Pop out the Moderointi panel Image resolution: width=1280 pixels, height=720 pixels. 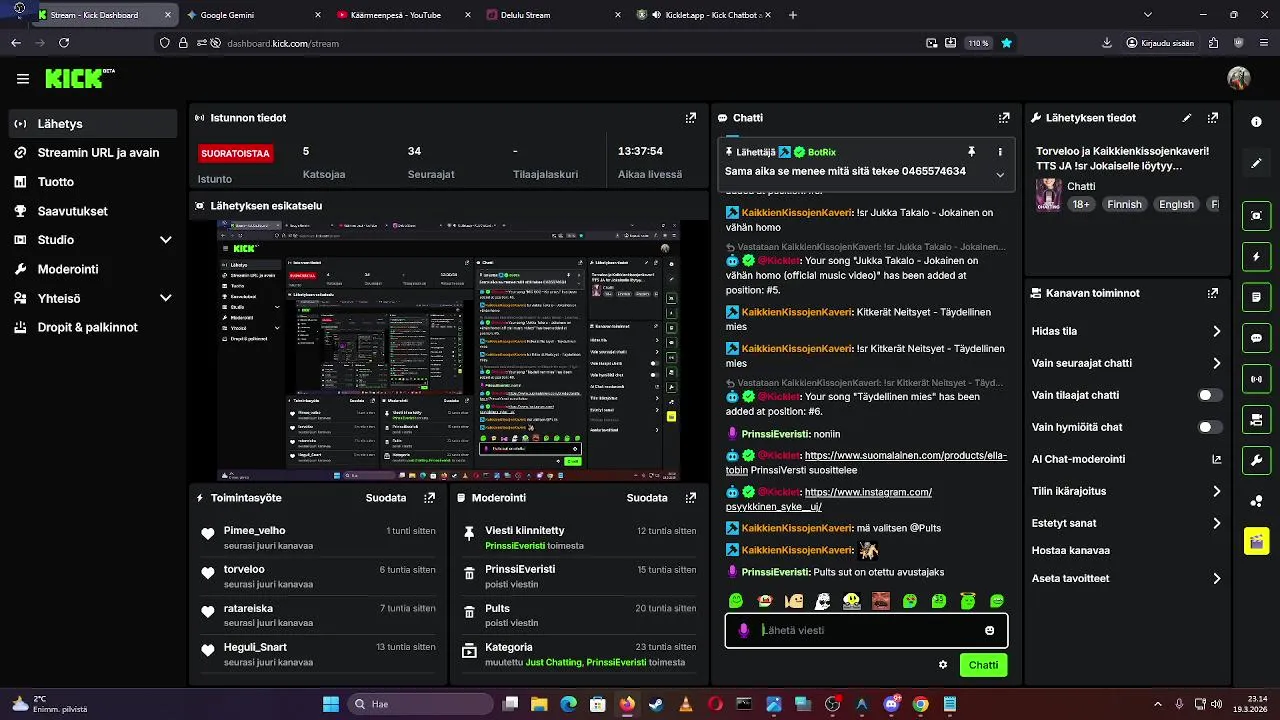click(690, 498)
